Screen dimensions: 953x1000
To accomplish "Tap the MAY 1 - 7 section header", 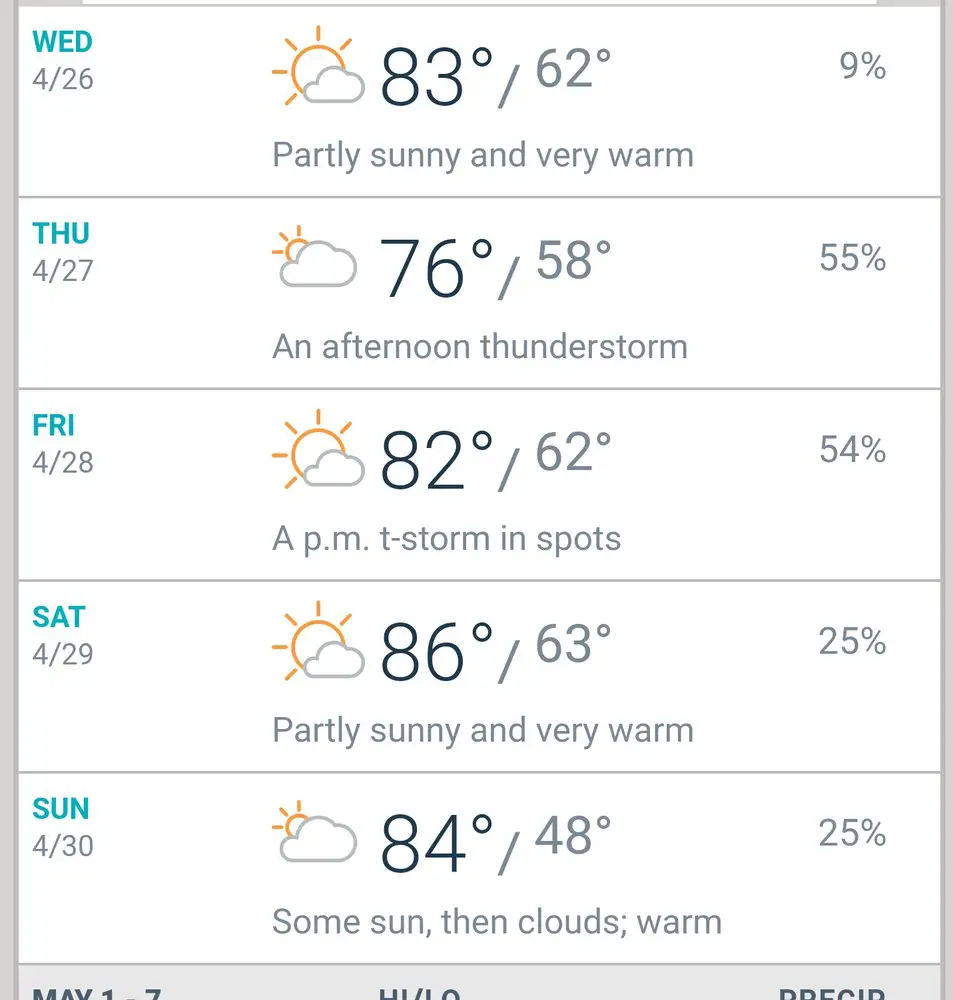I will tap(97, 994).
